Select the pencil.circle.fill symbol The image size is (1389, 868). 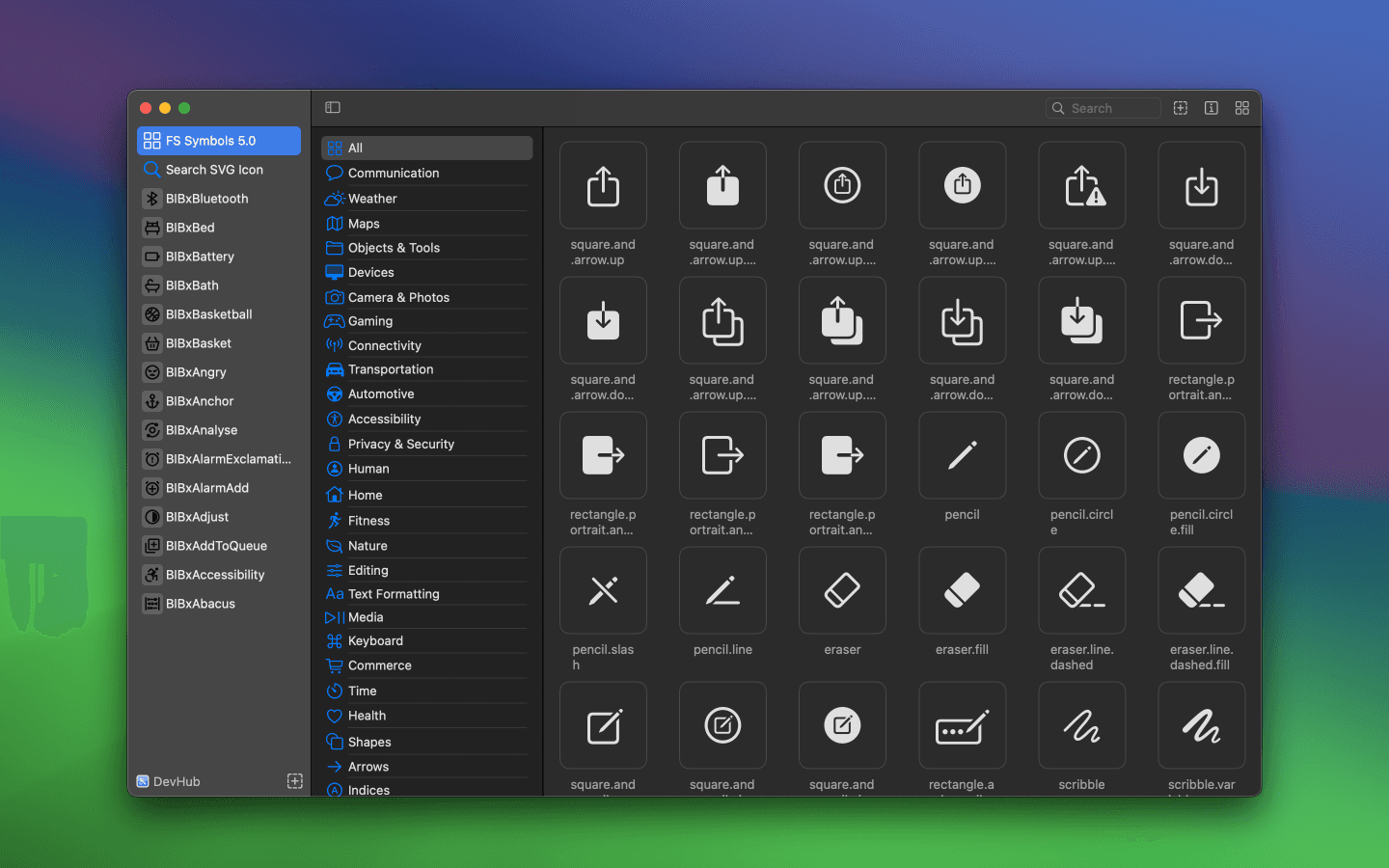click(x=1201, y=455)
